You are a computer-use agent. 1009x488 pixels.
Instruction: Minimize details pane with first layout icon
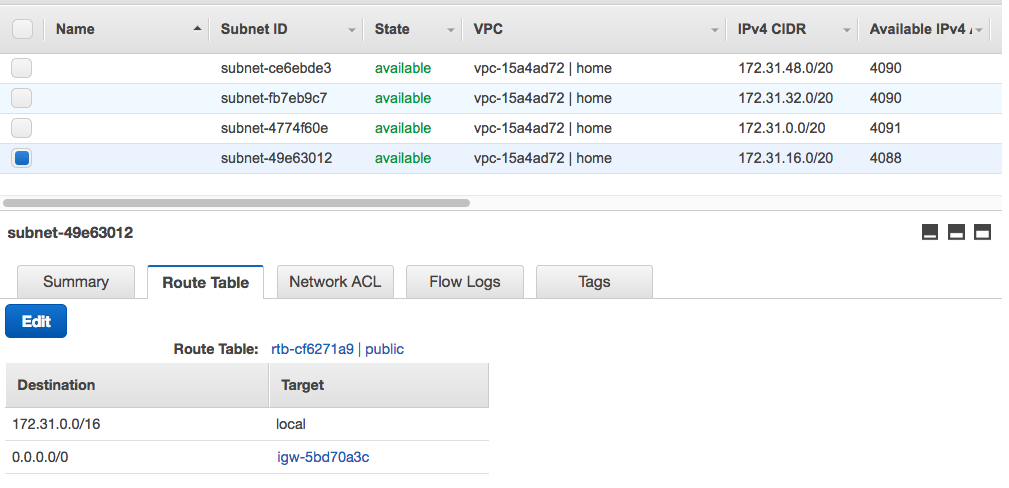pyautogui.click(x=930, y=233)
